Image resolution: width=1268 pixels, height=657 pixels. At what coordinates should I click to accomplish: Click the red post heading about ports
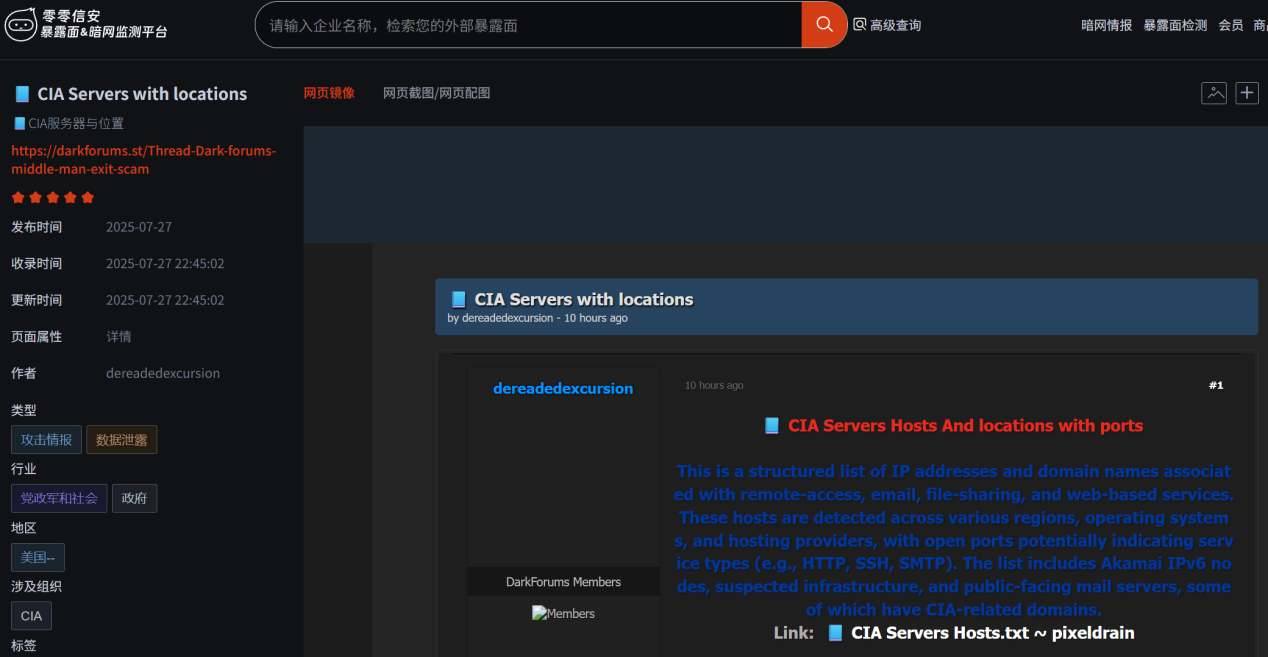click(x=965, y=426)
